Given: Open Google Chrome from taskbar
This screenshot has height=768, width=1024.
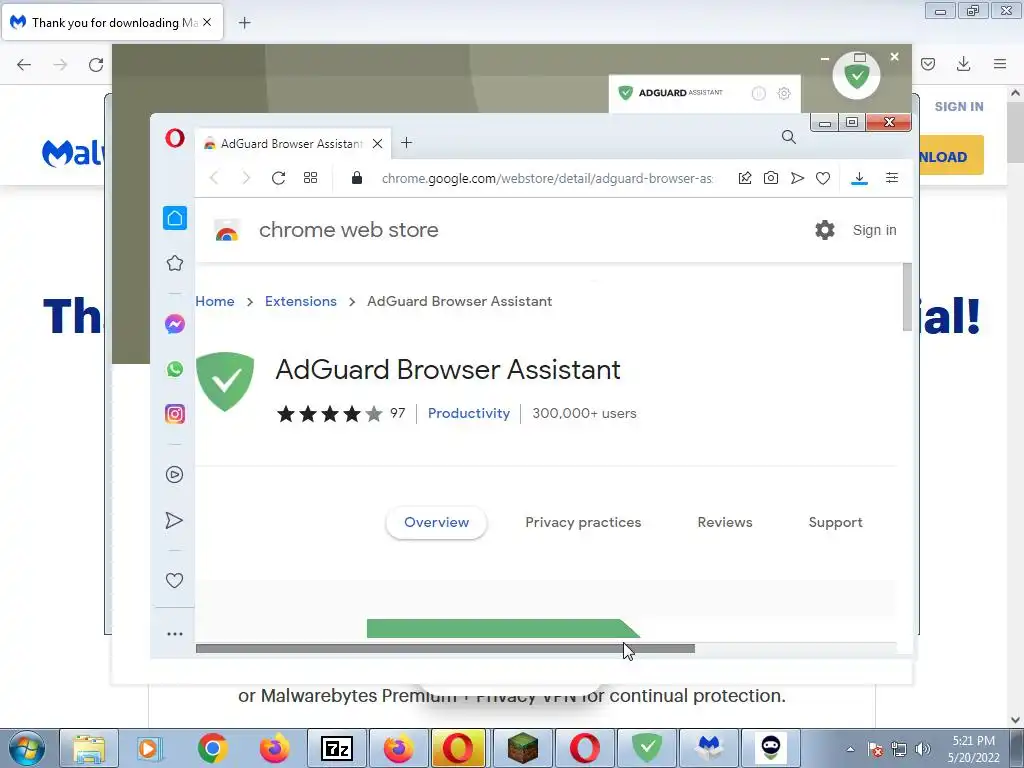Looking at the screenshot, I should [x=212, y=748].
